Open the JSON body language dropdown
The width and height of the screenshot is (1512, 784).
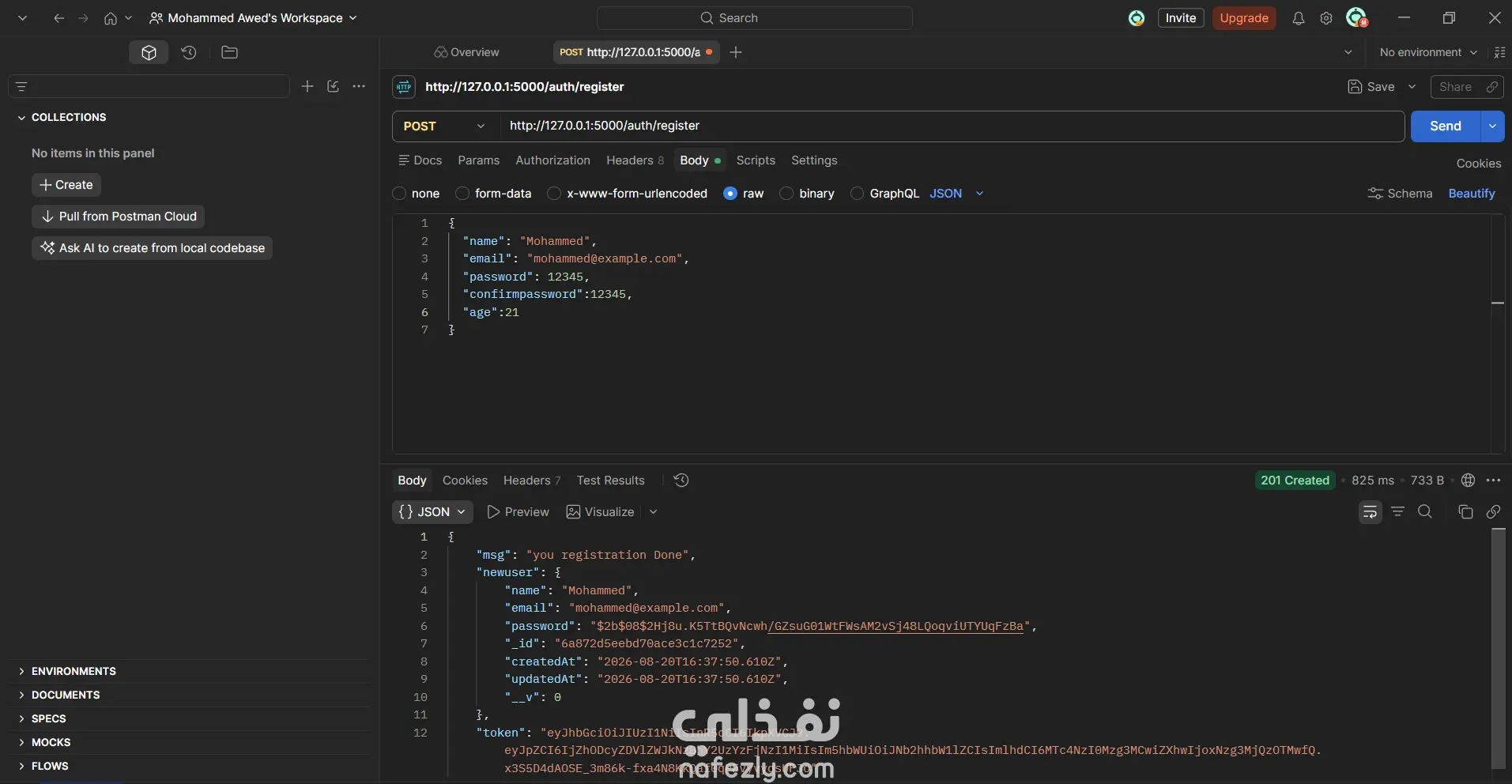(x=956, y=194)
